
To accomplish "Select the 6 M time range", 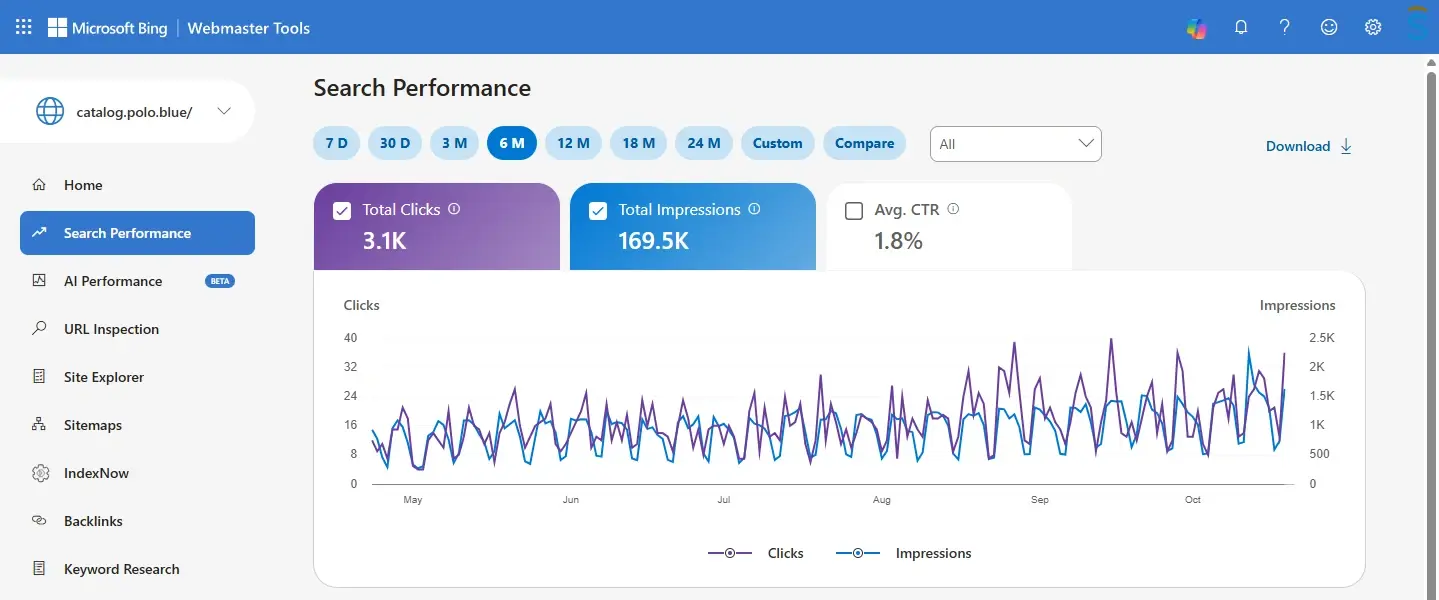I will tap(512, 143).
